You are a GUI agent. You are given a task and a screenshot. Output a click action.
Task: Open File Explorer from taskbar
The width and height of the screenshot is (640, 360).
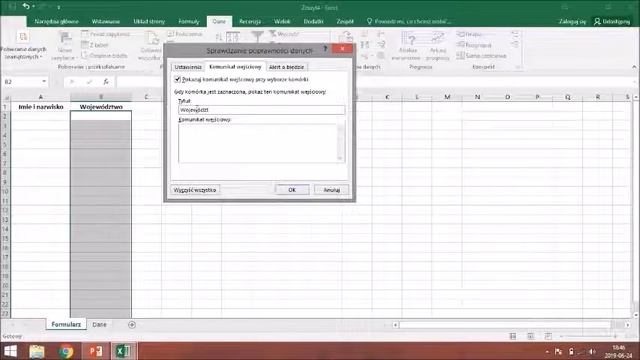point(37,351)
